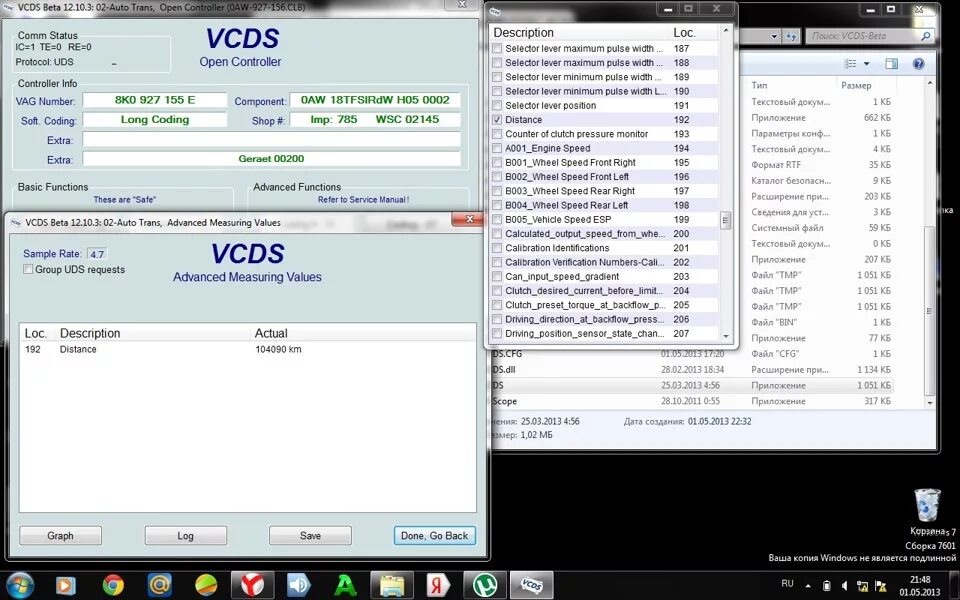Open uTorrent from the taskbar
The image size is (960, 600).
[x=485, y=585]
